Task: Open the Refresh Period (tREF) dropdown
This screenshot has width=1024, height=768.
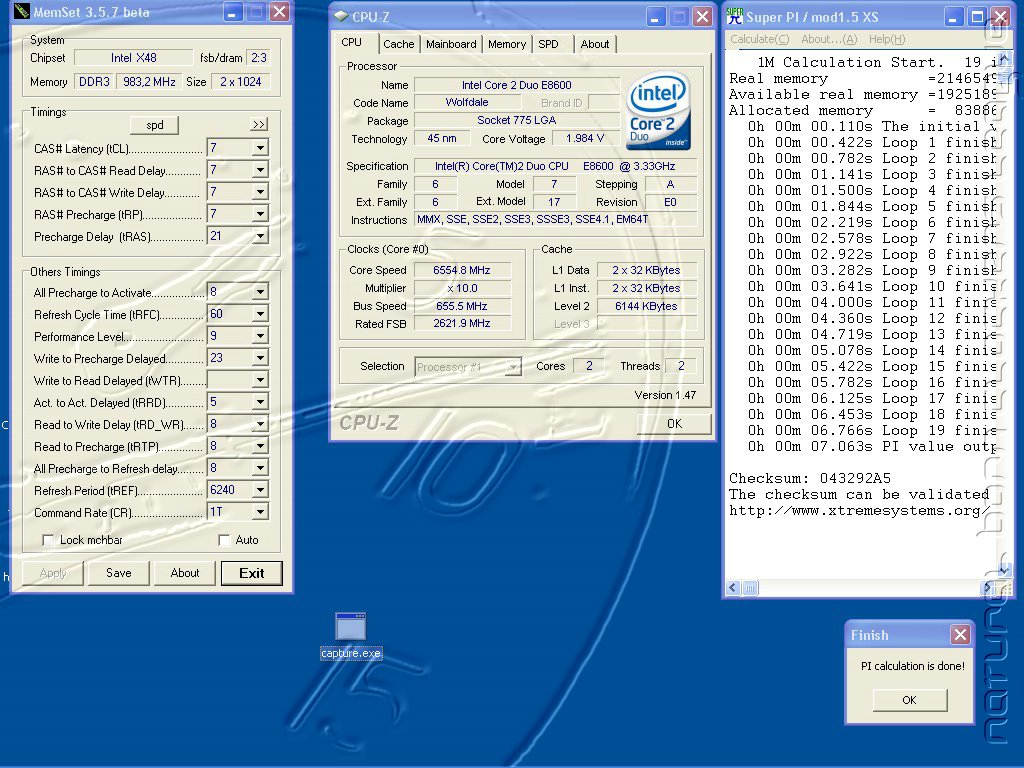Action: (260, 490)
